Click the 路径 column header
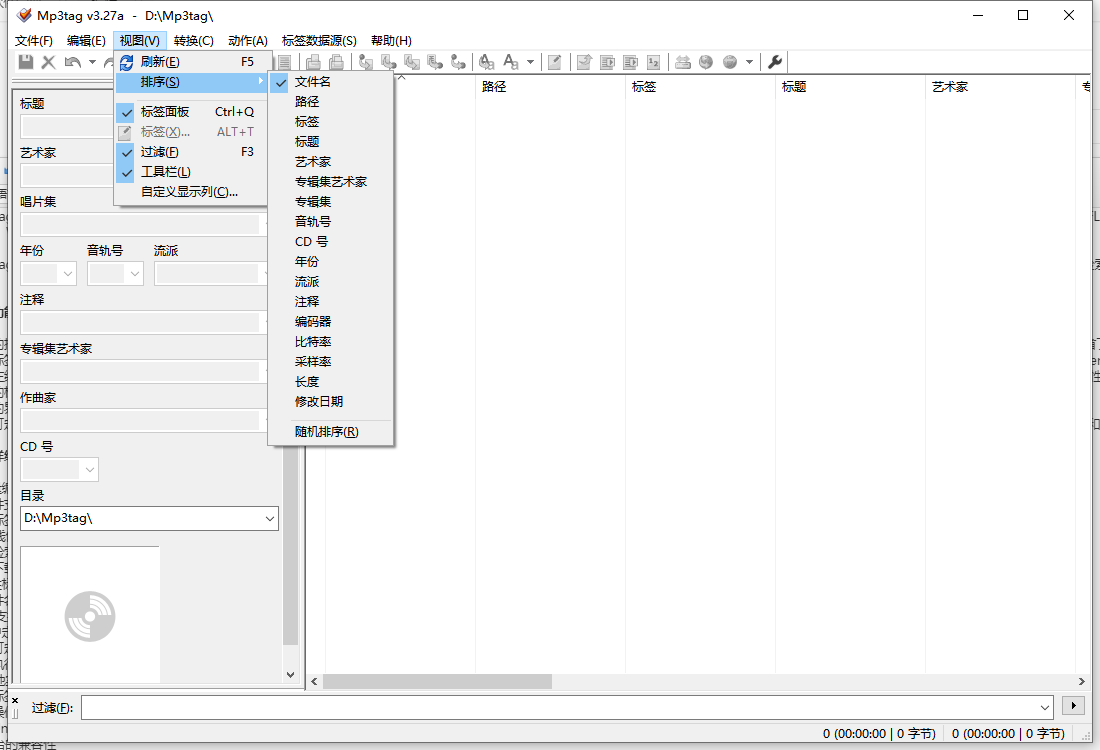Viewport: 1100px width, 750px height. pyautogui.click(x=550, y=86)
